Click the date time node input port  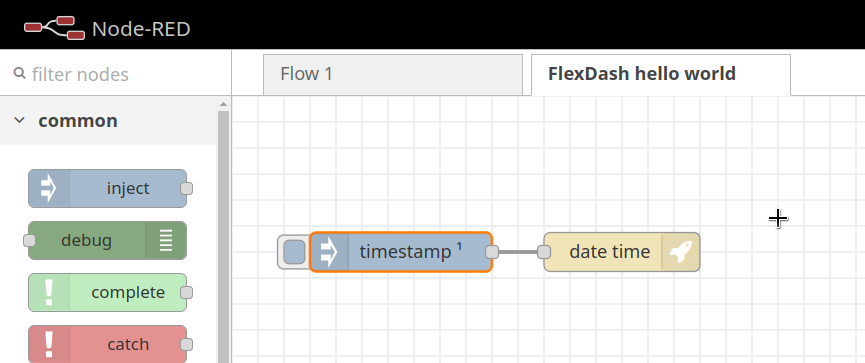pyautogui.click(x=544, y=252)
